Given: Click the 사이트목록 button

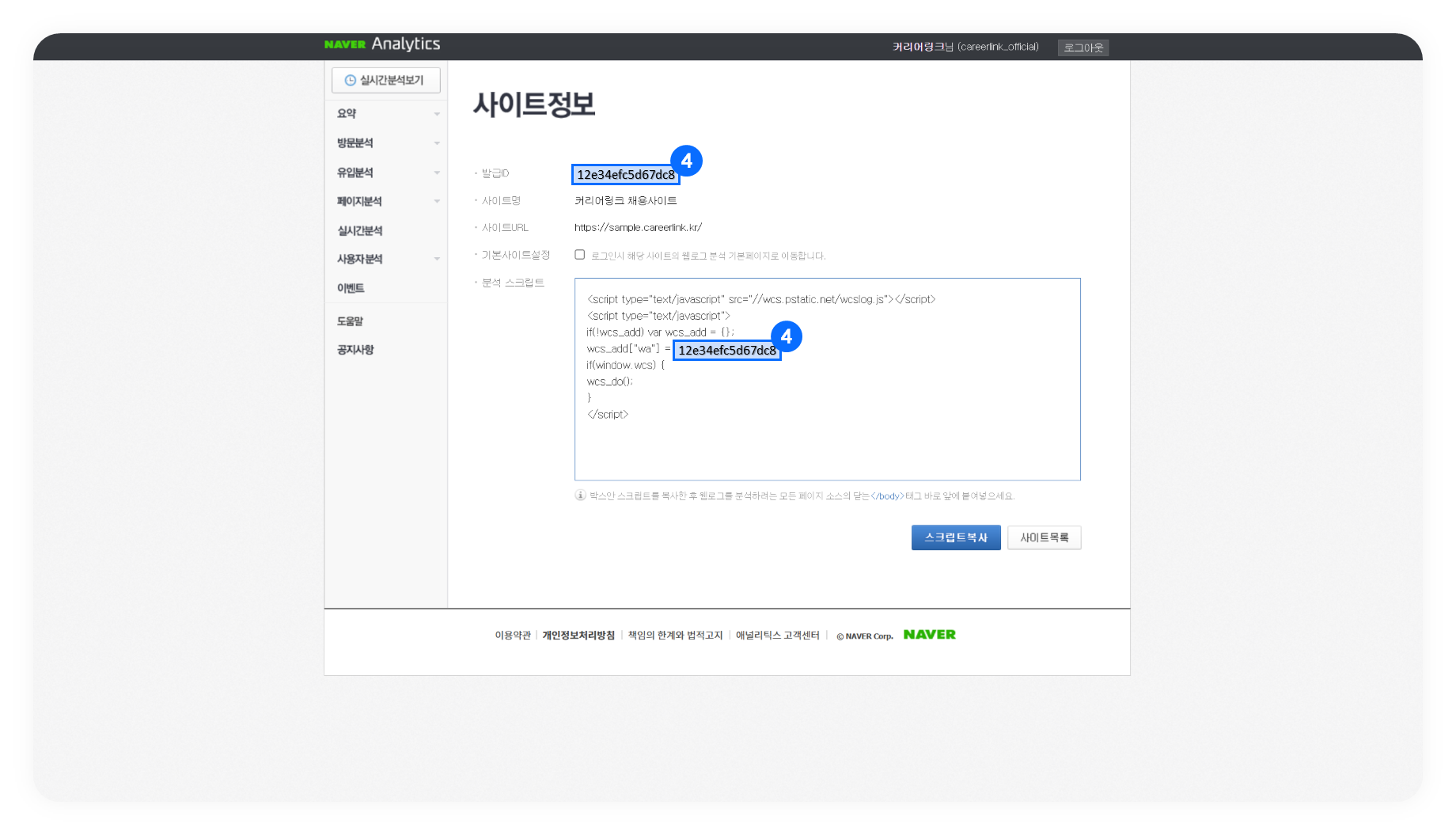Looking at the screenshot, I should pyautogui.click(x=1045, y=537).
